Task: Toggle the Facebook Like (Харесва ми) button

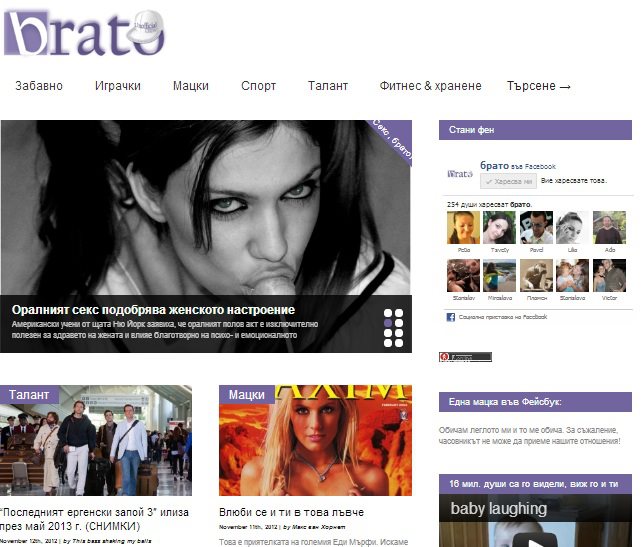Action: (507, 181)
